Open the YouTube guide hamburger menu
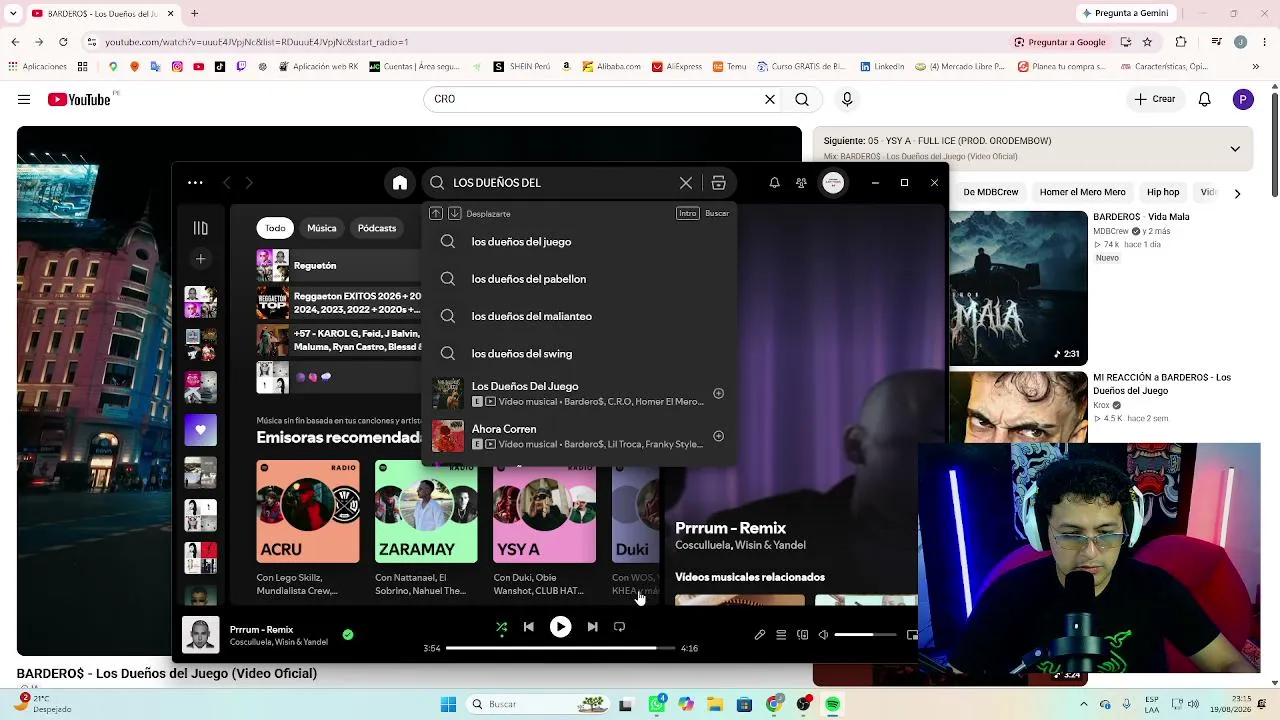1280x720 pixels. click(24, 99)
